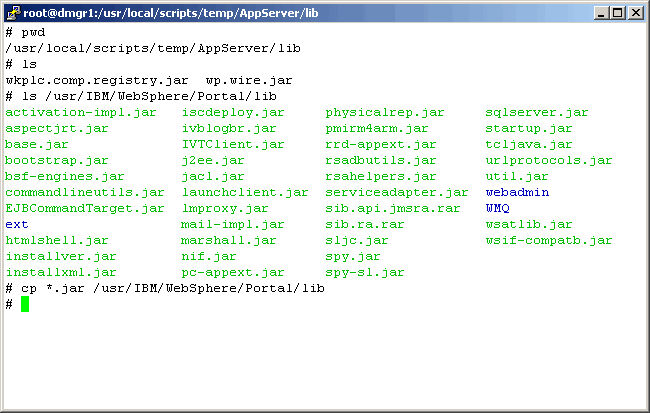
Task: Minimize the terminal window
Action: 600,13
